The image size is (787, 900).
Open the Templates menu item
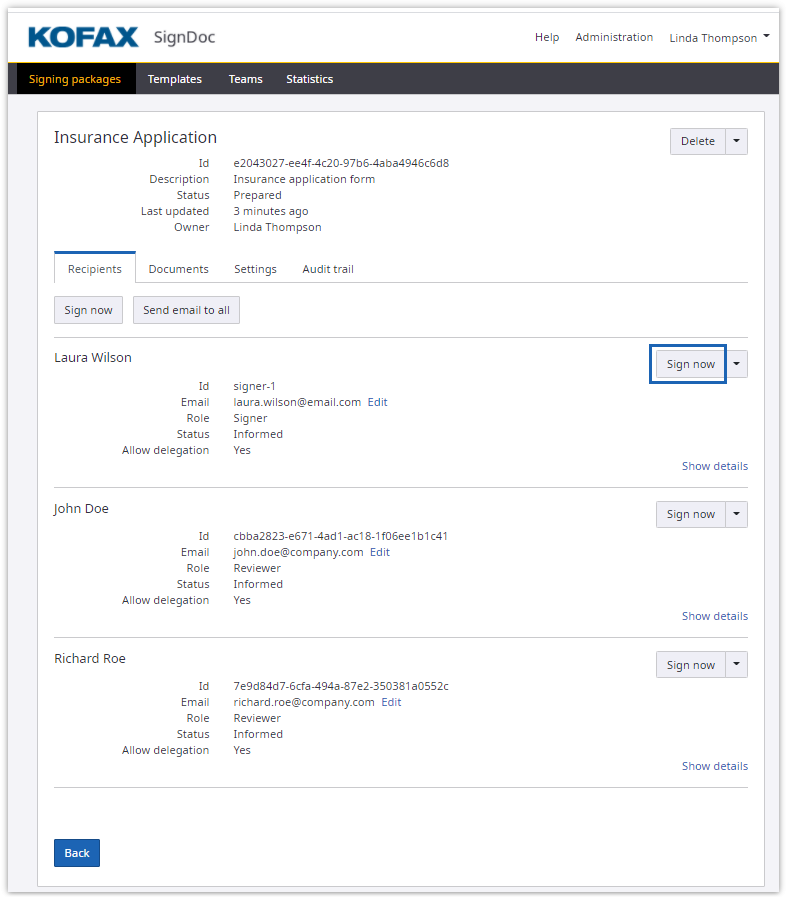click(174, 79)
